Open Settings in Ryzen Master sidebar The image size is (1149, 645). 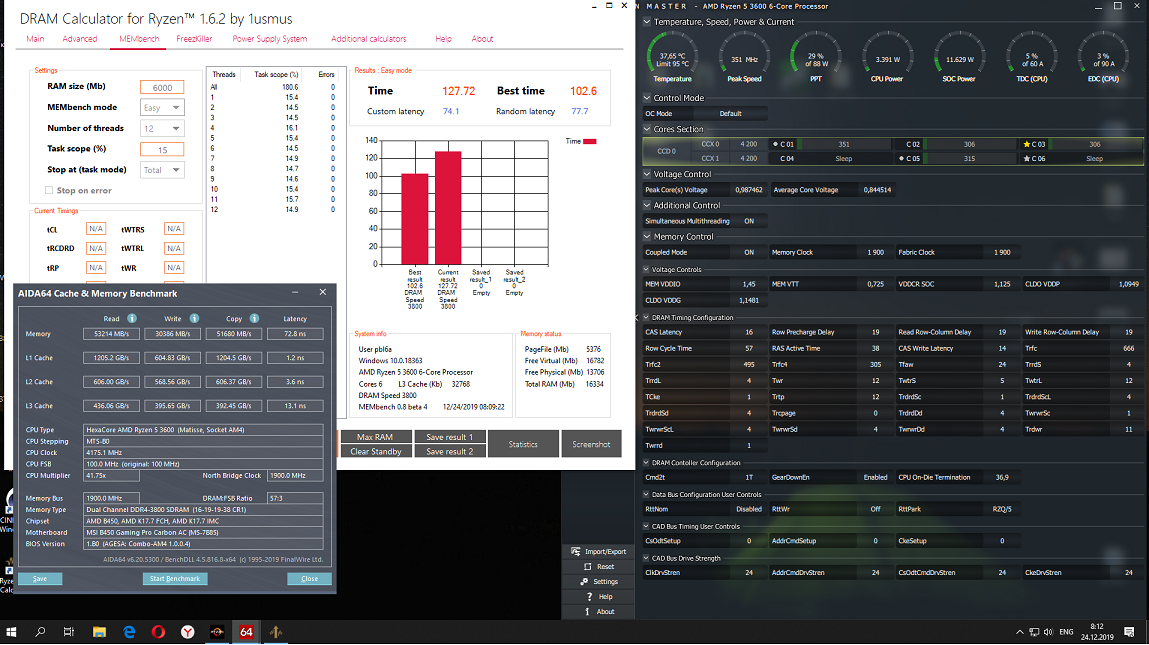(599, 582)
